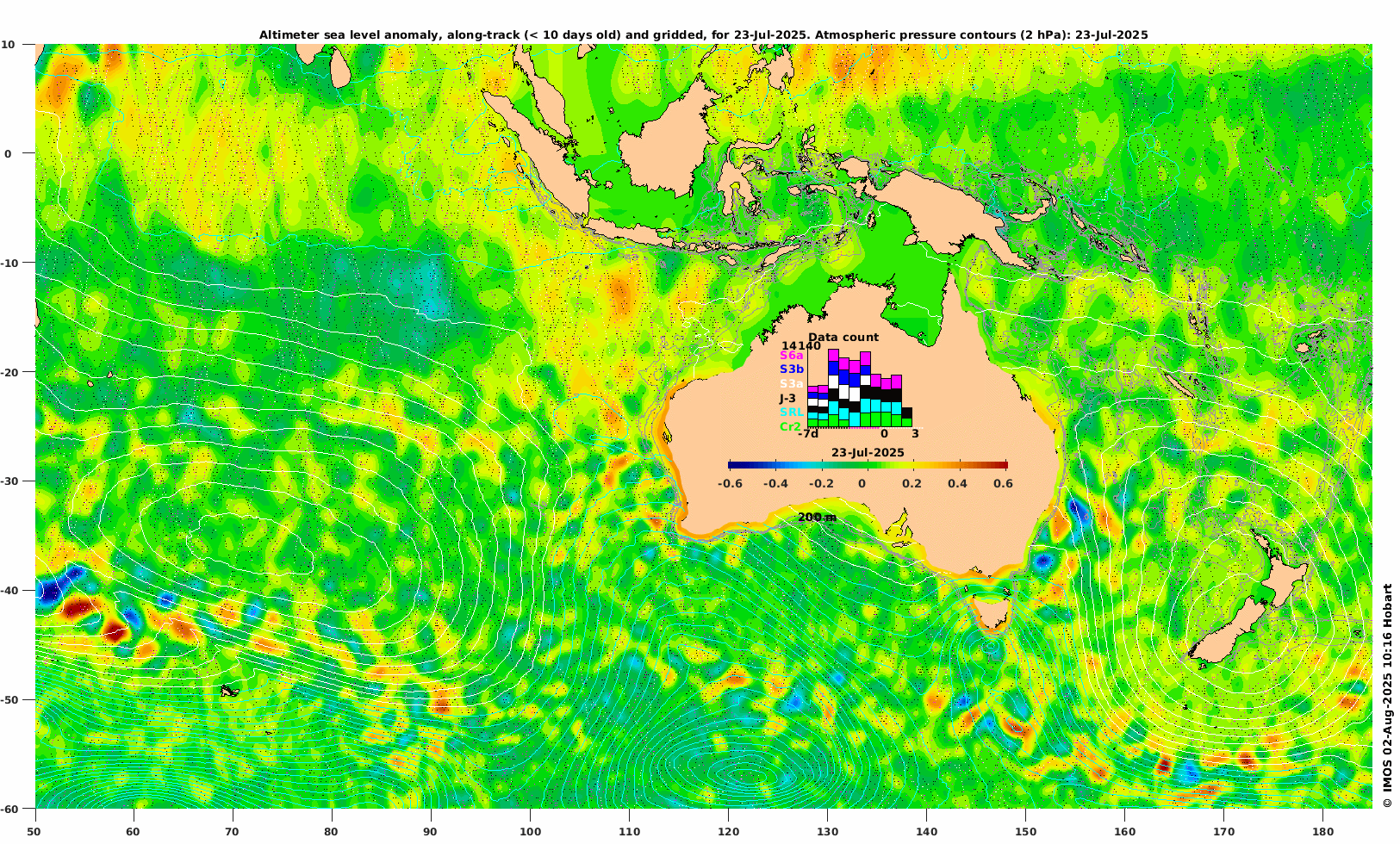1400x844 pixels.
Task: Select the black "J-3" satellite label
Action: (788, 399)
